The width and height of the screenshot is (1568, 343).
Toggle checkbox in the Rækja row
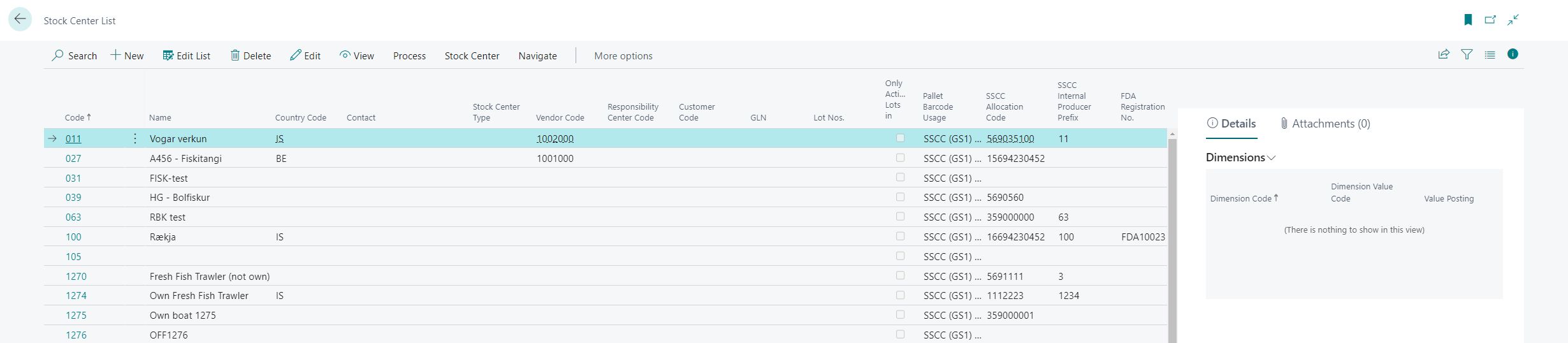click(900, 236)
